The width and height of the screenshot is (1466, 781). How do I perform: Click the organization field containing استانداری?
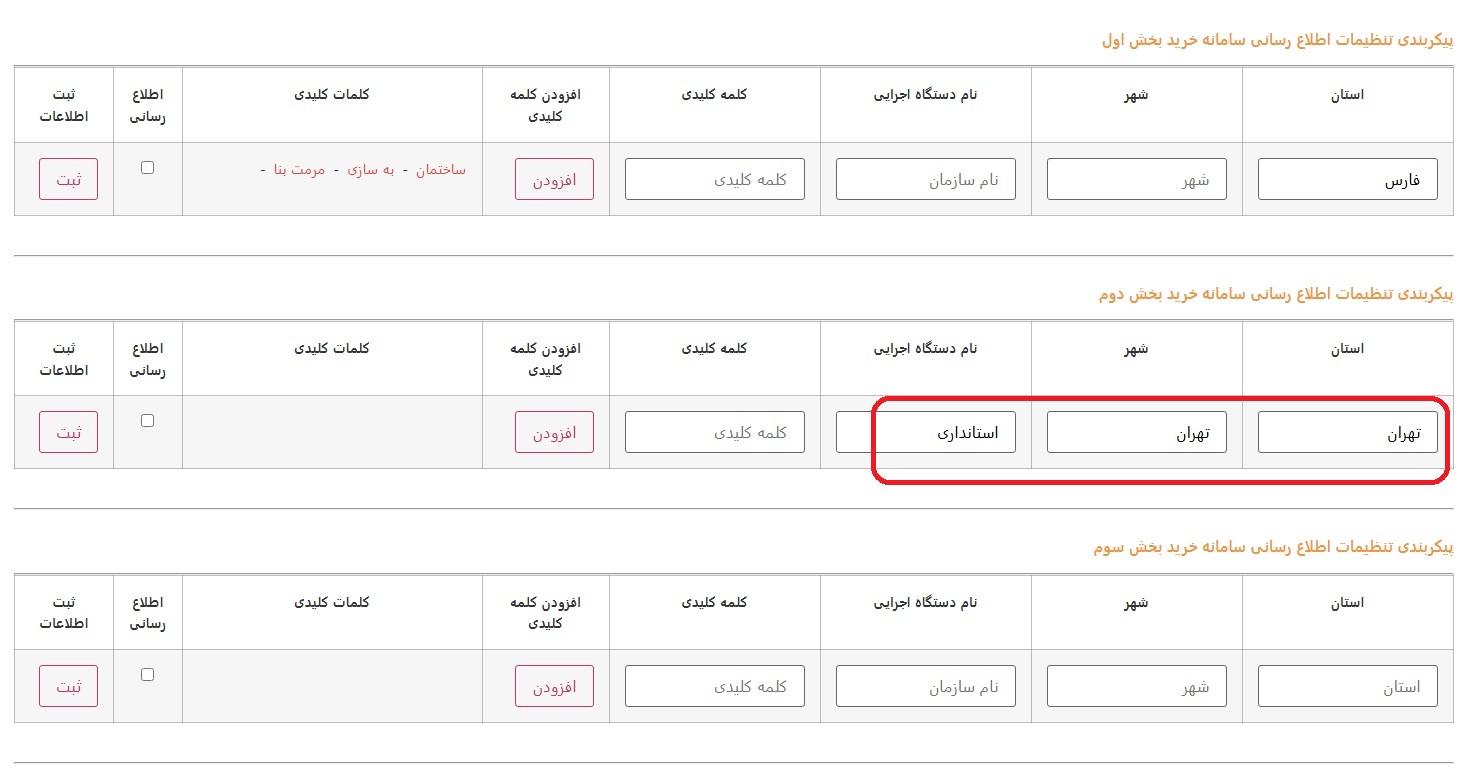click(925, 432)
